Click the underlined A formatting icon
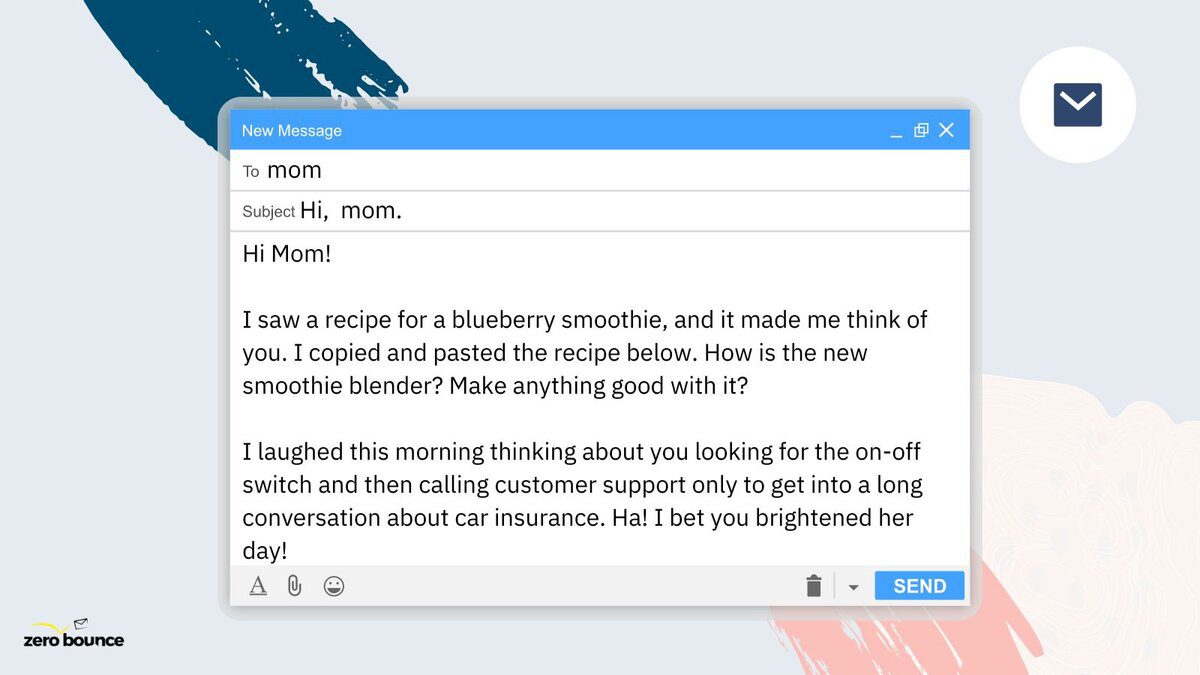The width and height of the screenshot is (1200, 675). click(x=258, y=586)
